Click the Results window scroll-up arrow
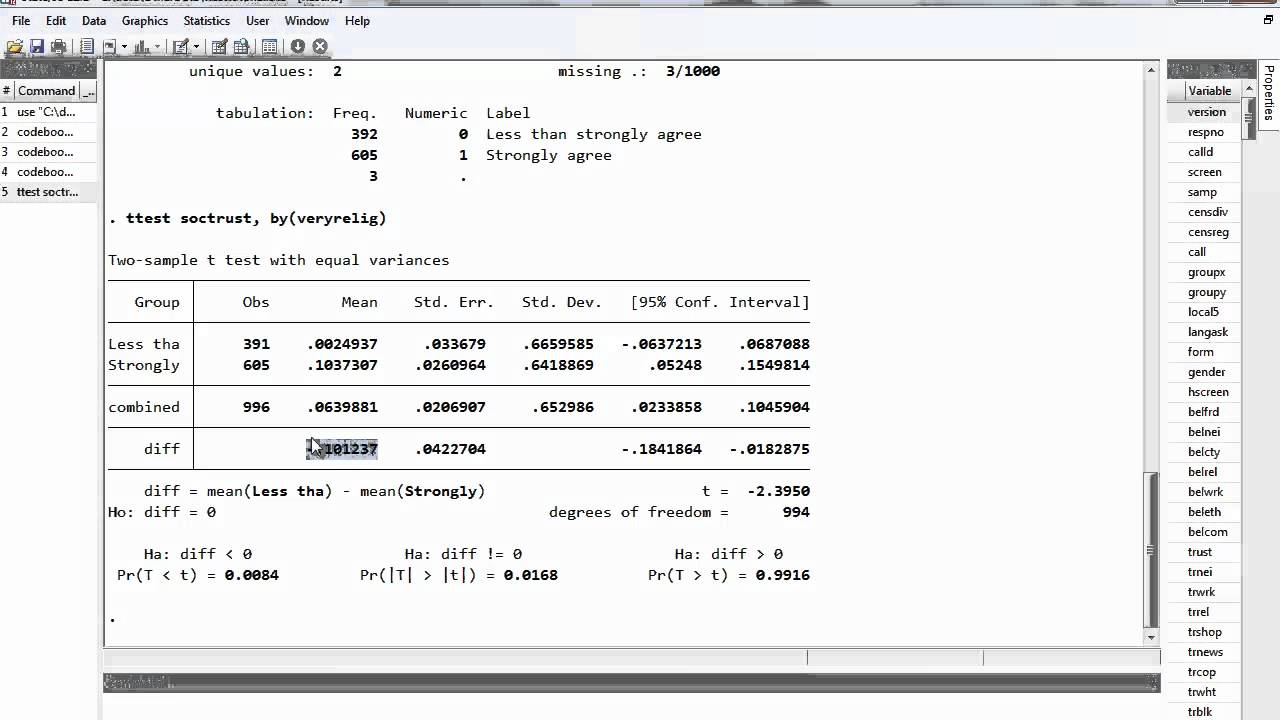Image resolution: width=1280 pixels, height=720 pixels. (x=1151, y=70)
